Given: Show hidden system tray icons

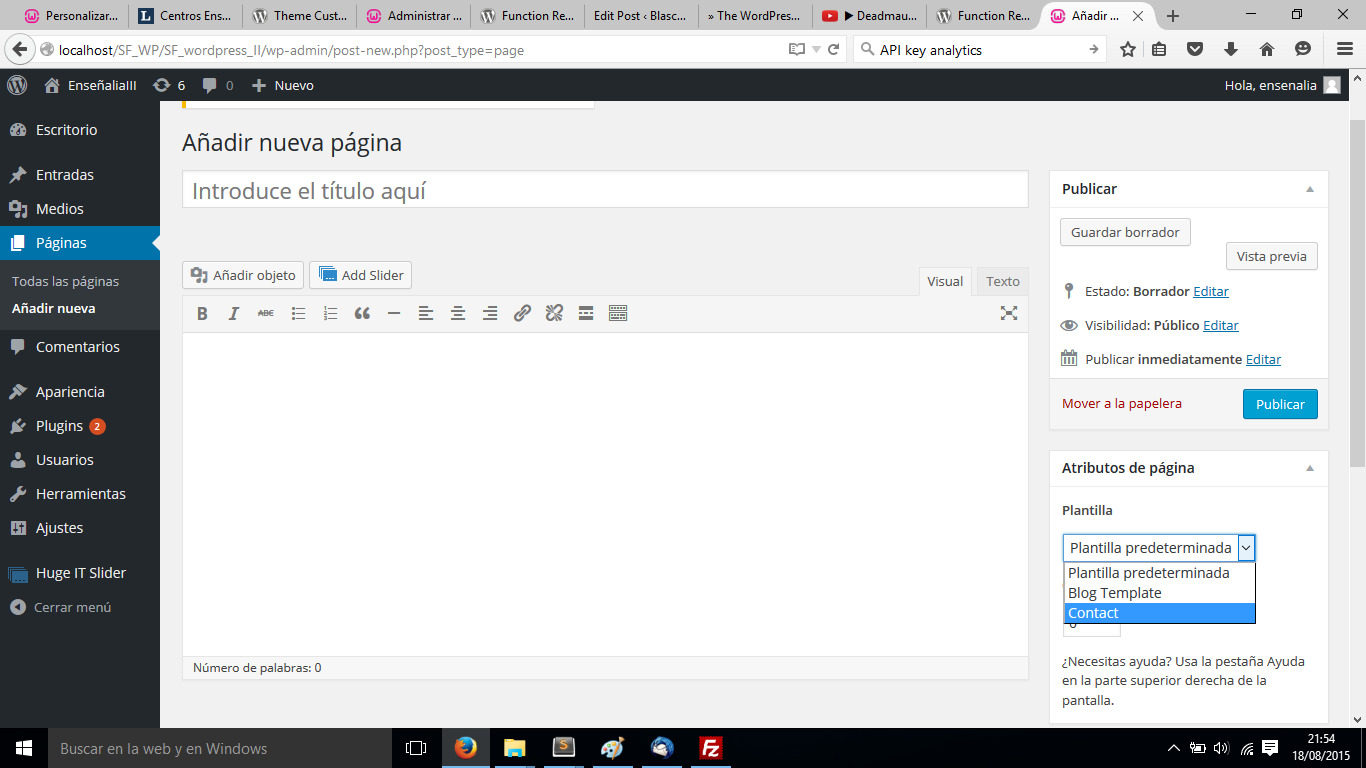Looking at the screenshot, I should point(1174,748).
